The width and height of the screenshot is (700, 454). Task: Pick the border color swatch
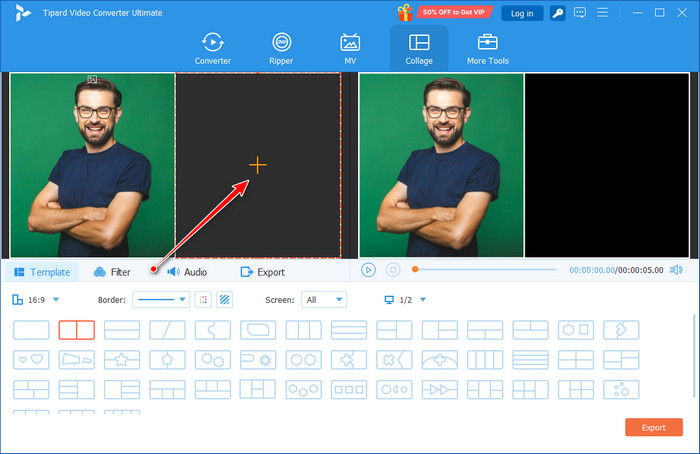[x=203, y=300]
